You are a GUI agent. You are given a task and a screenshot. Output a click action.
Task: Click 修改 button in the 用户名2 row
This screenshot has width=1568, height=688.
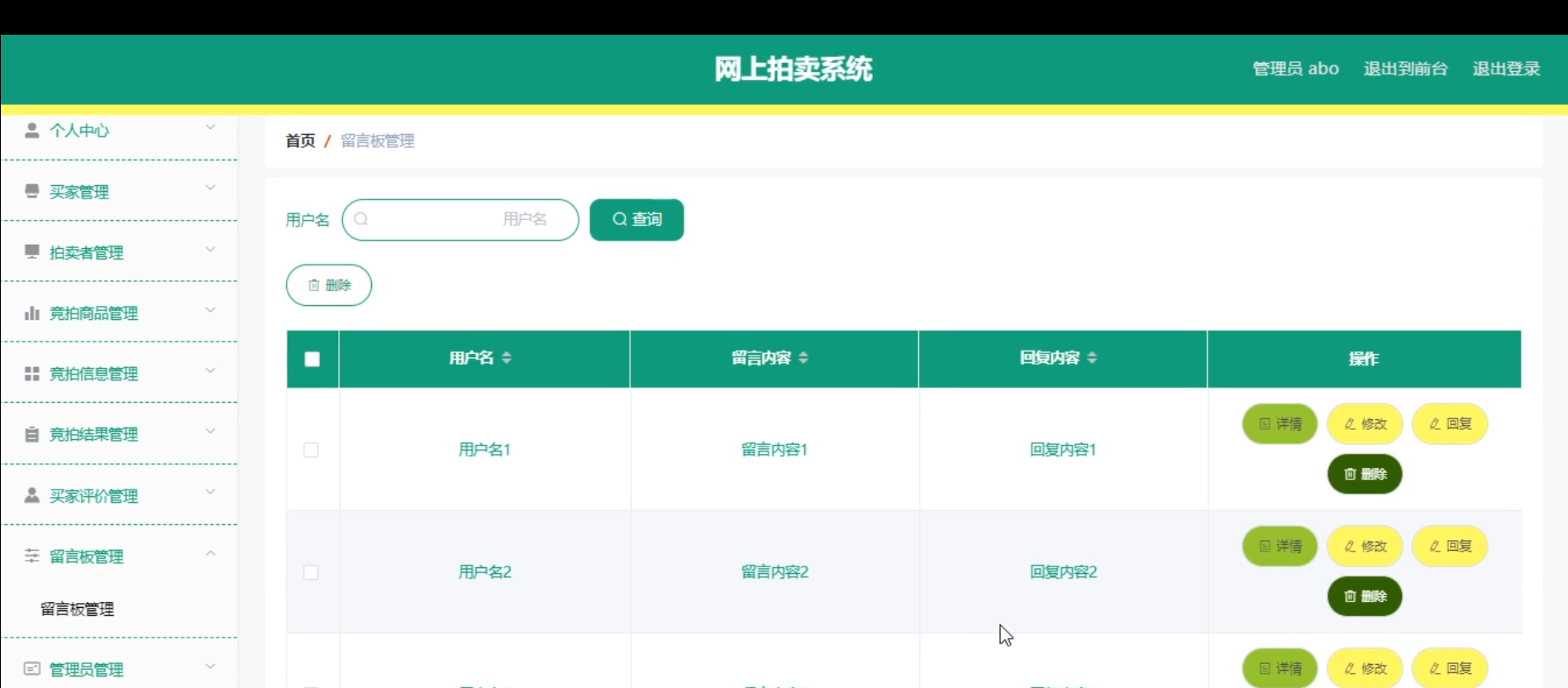1365,547
